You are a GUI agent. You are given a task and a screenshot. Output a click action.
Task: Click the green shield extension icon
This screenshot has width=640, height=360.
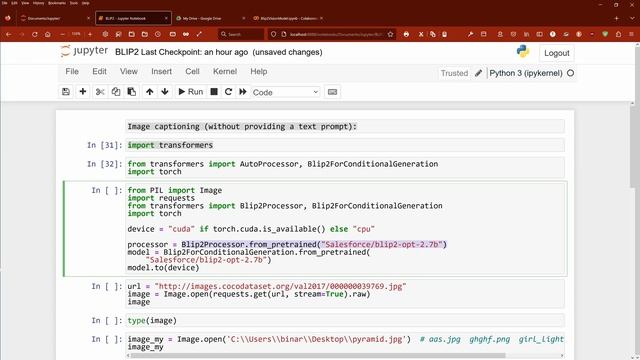click(x=605, y=34)
